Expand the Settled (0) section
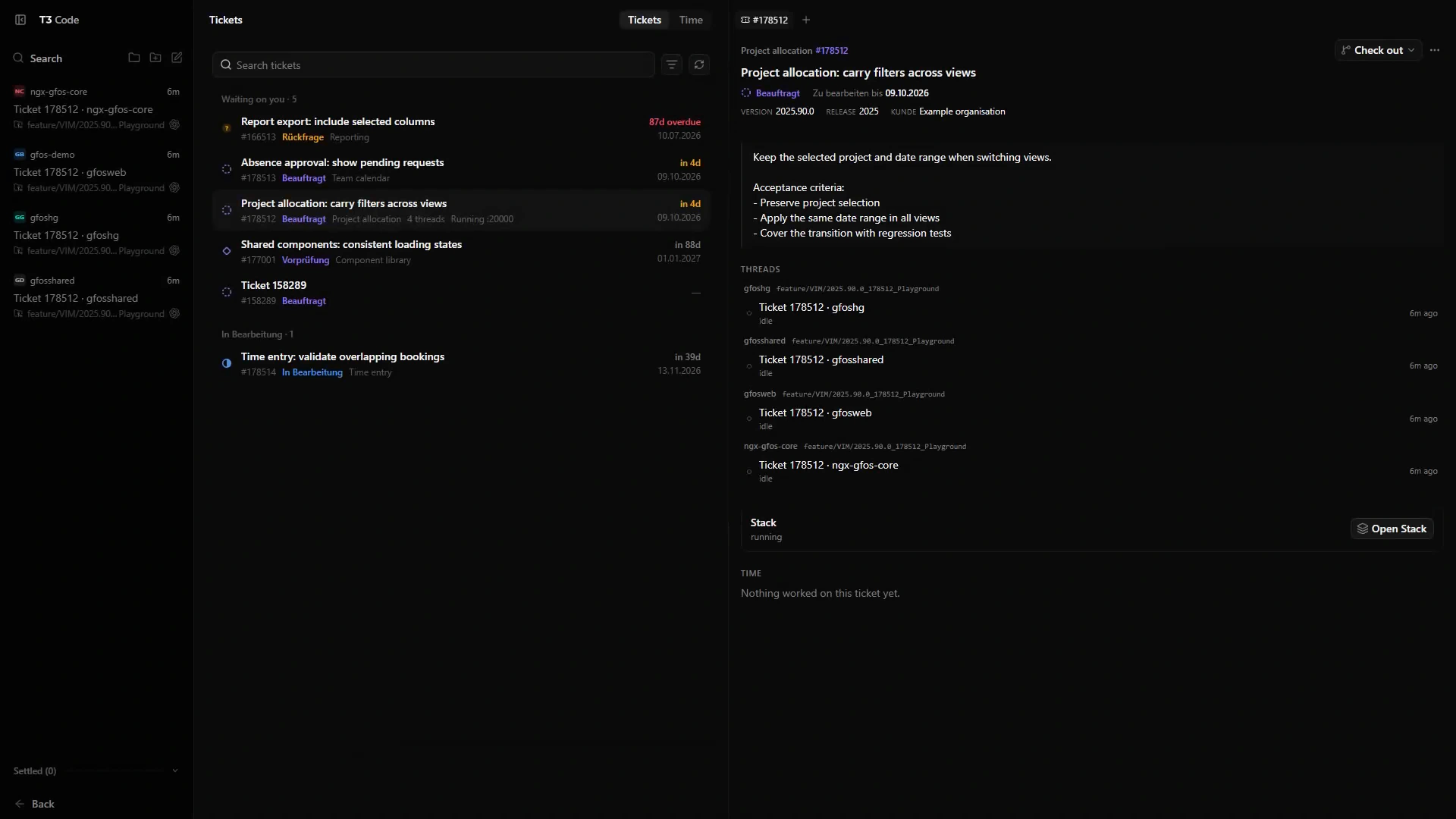This screenshot has width=1456, height=819. (96, 770)
